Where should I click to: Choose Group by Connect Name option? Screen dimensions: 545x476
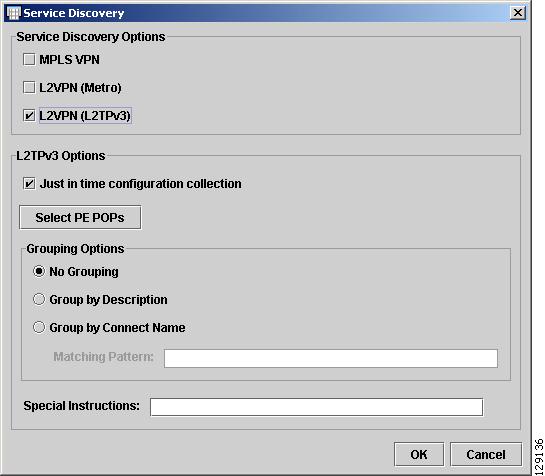click(39, 327)
